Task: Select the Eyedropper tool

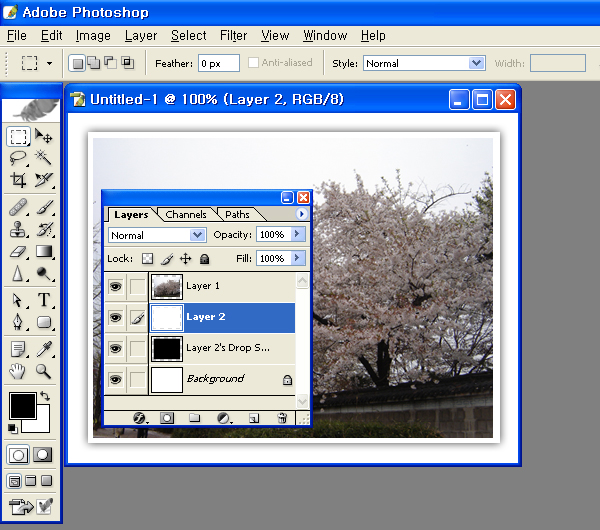Action: (x=43, y=349)
